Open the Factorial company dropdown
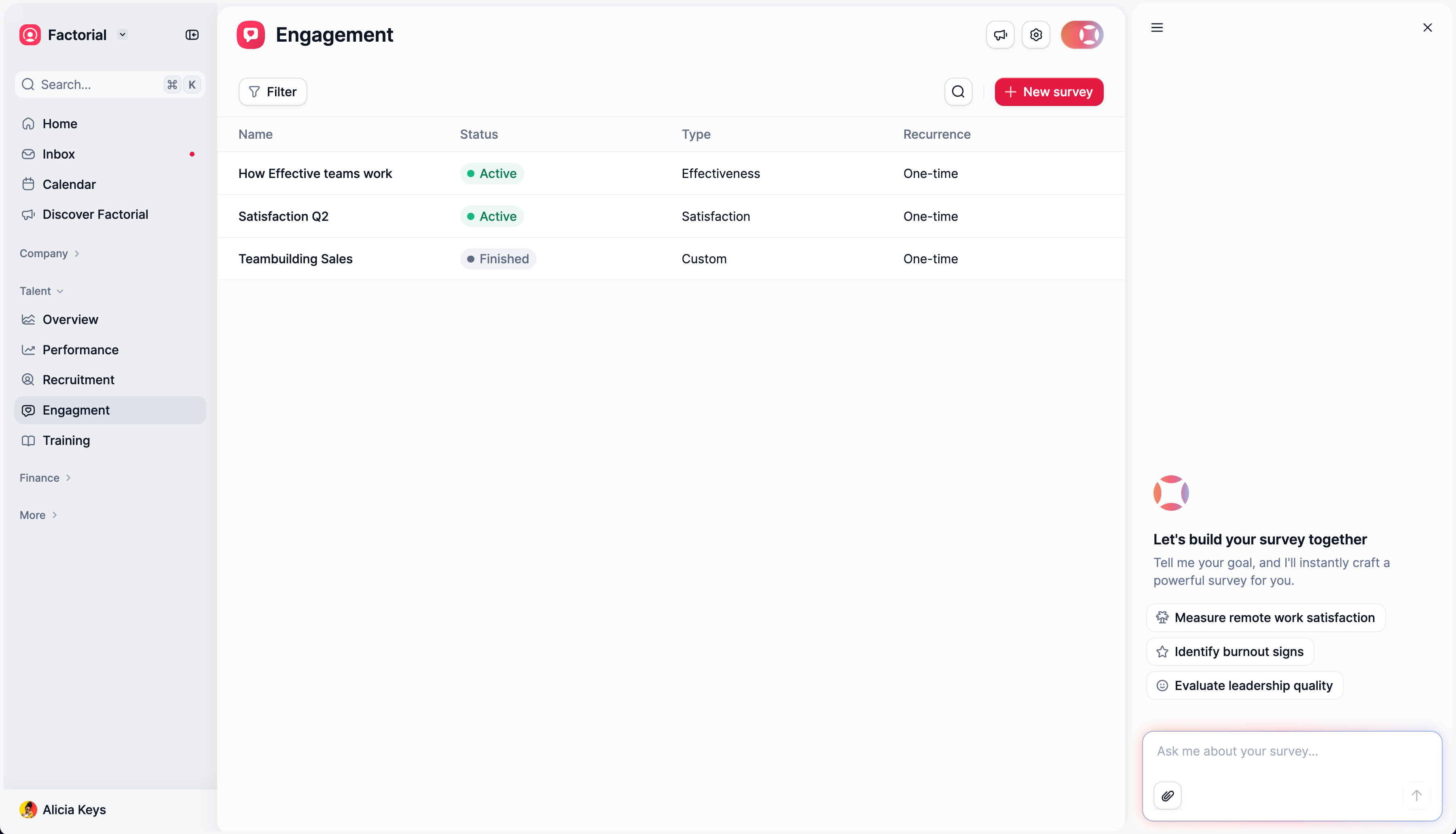The height and width of the screenshot is (834, 1456). (123, 35)
